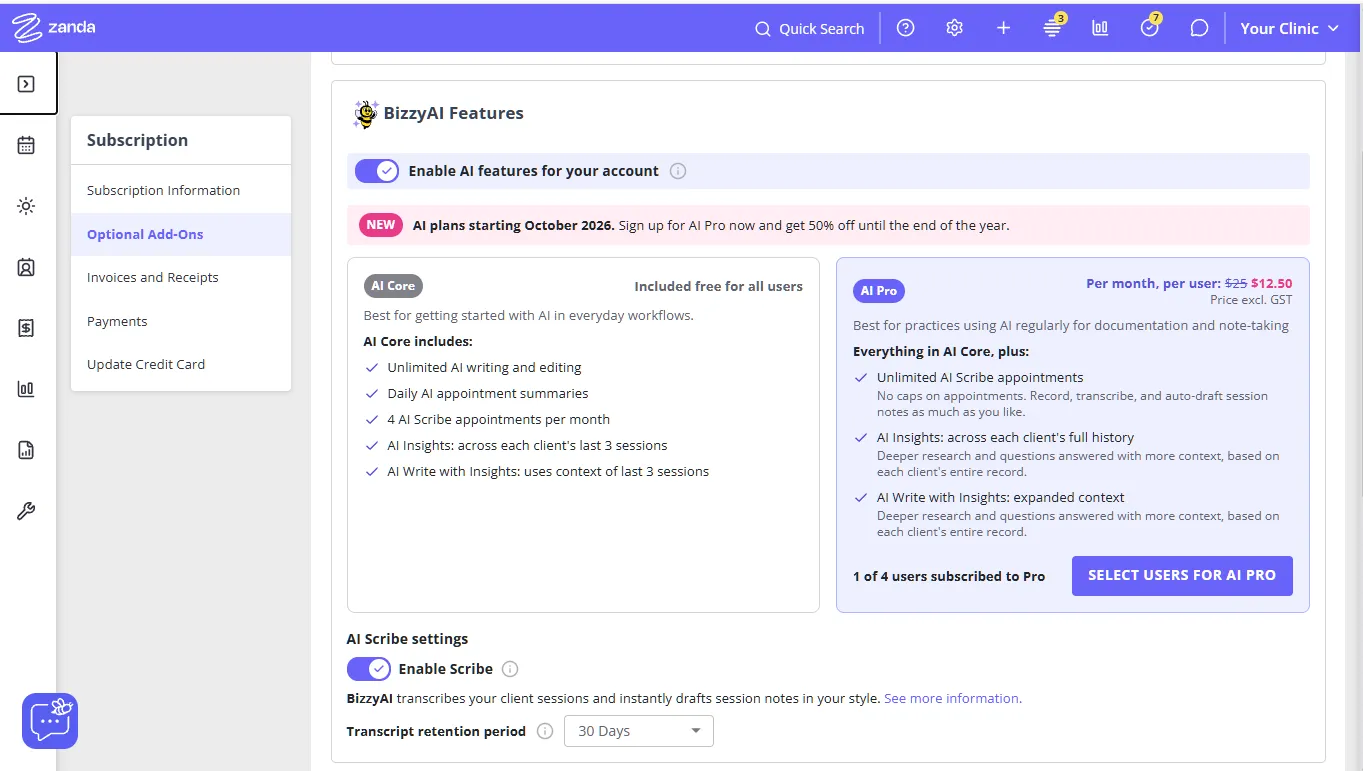
Task: Click '4 AI Scribe appointments per month'
Action: coord(499,419)
